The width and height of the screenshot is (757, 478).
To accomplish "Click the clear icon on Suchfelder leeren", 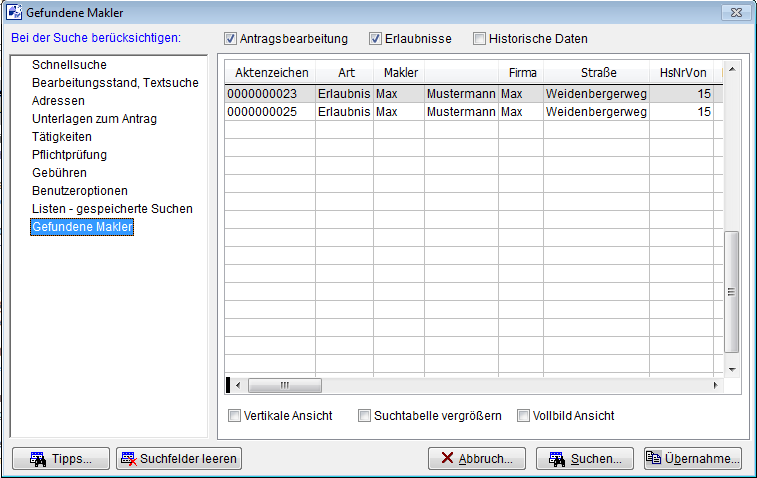I will 128,459.
